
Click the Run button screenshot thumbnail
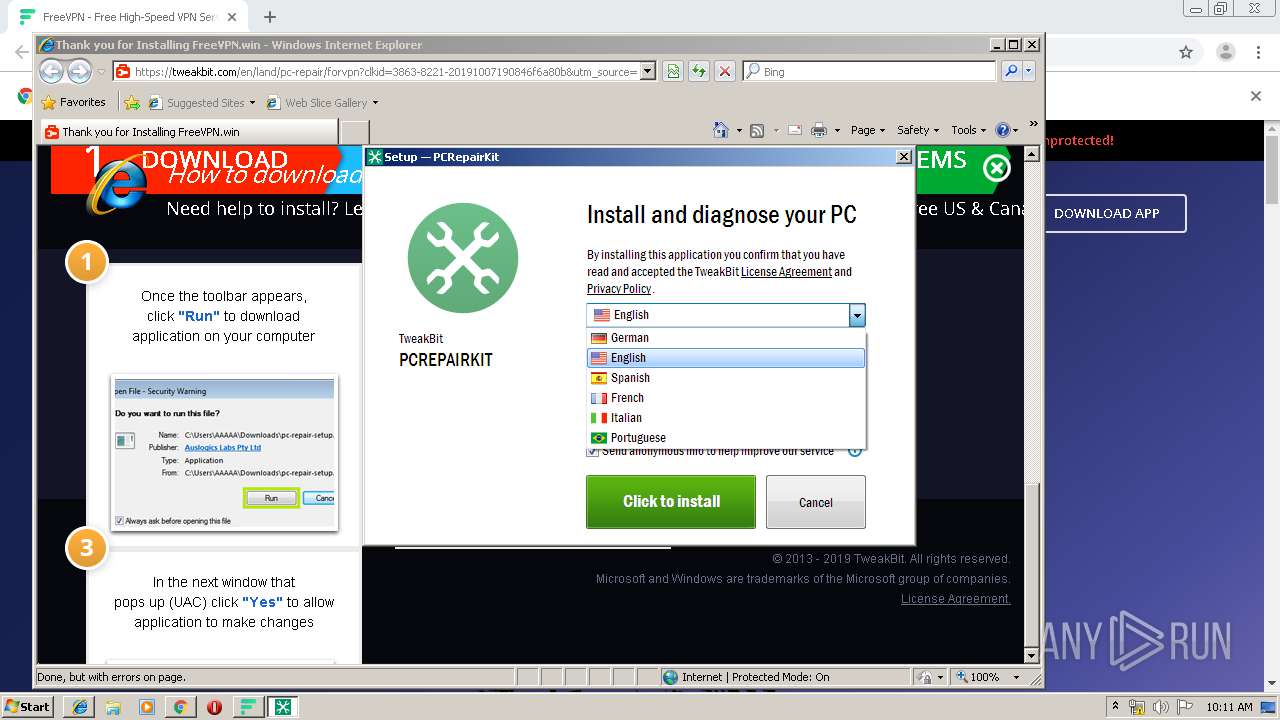224,453
